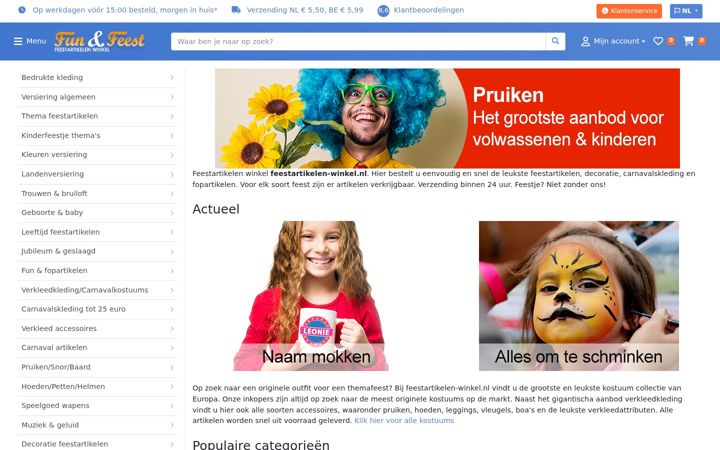Open Decoratie feestartikelen category
720x450 pixels.
tap(97, 444)
